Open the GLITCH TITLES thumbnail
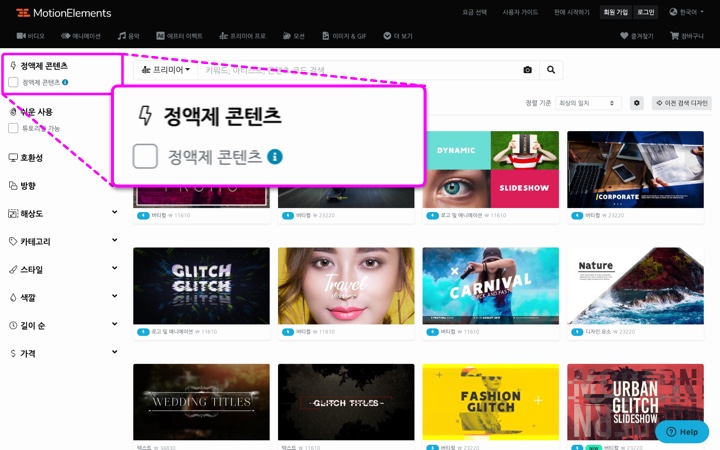Image resolution: width=720 pixels, height=450 pixels. coord(346,402)
